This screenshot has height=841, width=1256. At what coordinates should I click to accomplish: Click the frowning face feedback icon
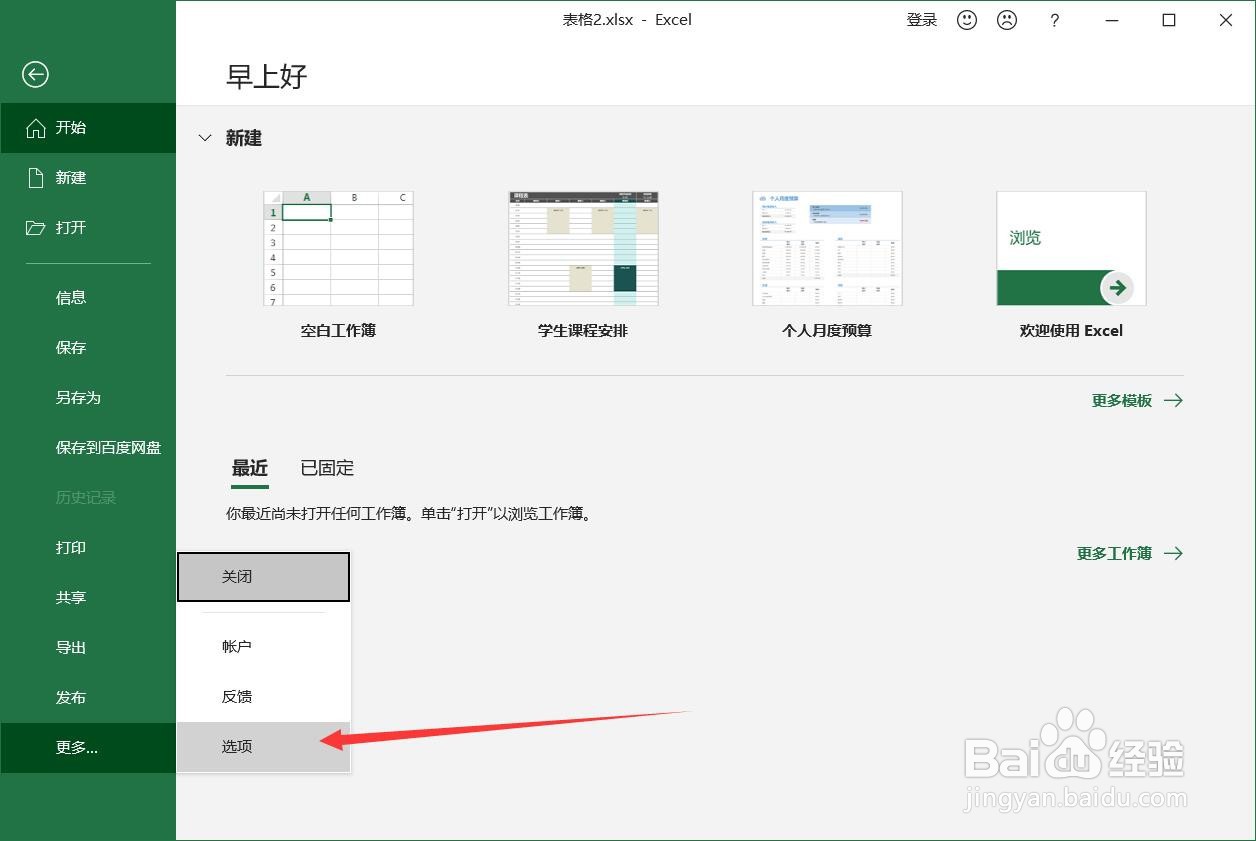pos(1007,20)
